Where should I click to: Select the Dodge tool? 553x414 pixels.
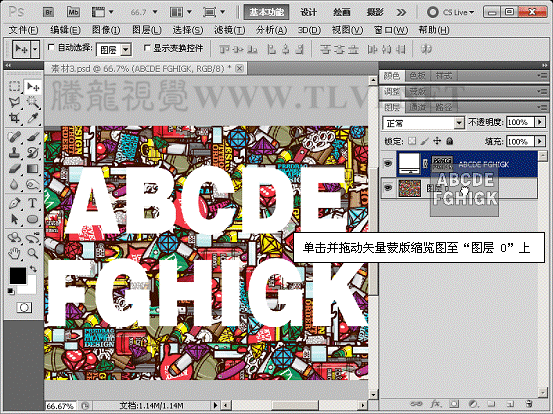(33, 184)
